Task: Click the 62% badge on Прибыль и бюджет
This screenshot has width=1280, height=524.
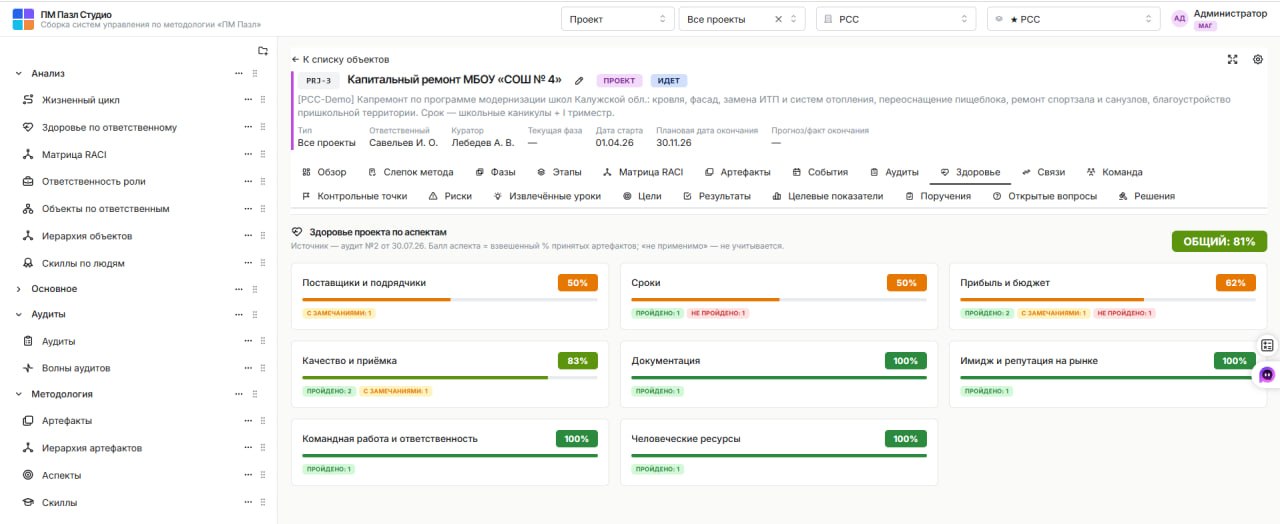Action: pos(1235,282)
